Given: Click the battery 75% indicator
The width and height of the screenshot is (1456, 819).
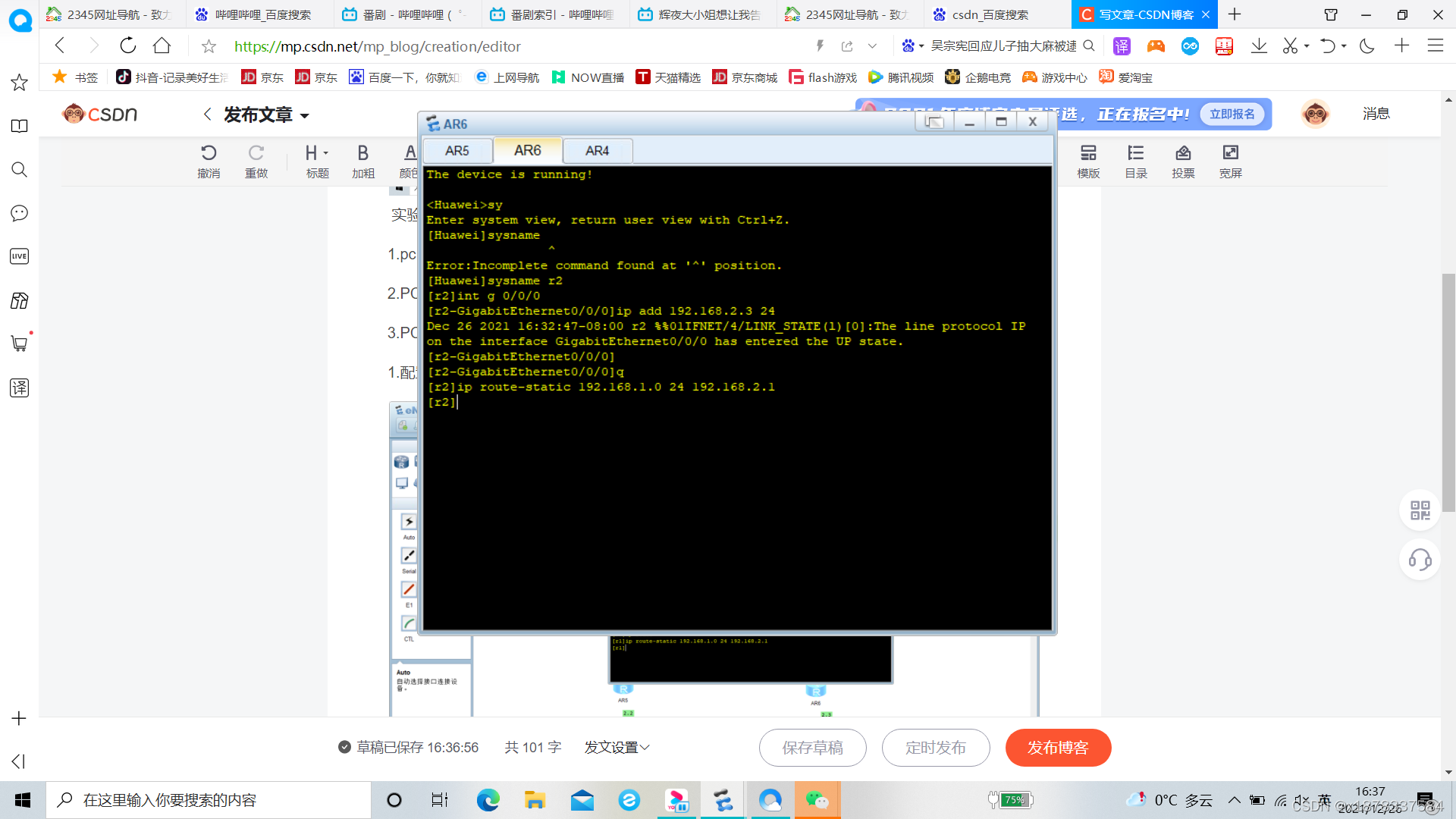Looking at the screenshot, I should (1012, 800).
